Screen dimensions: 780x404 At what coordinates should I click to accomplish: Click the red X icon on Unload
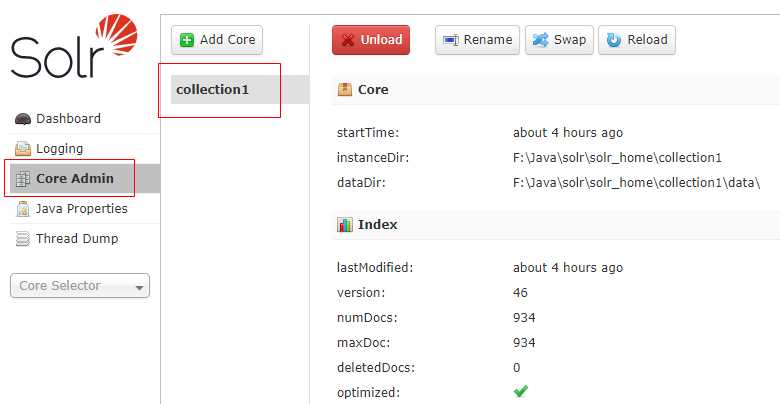point(348,40)
